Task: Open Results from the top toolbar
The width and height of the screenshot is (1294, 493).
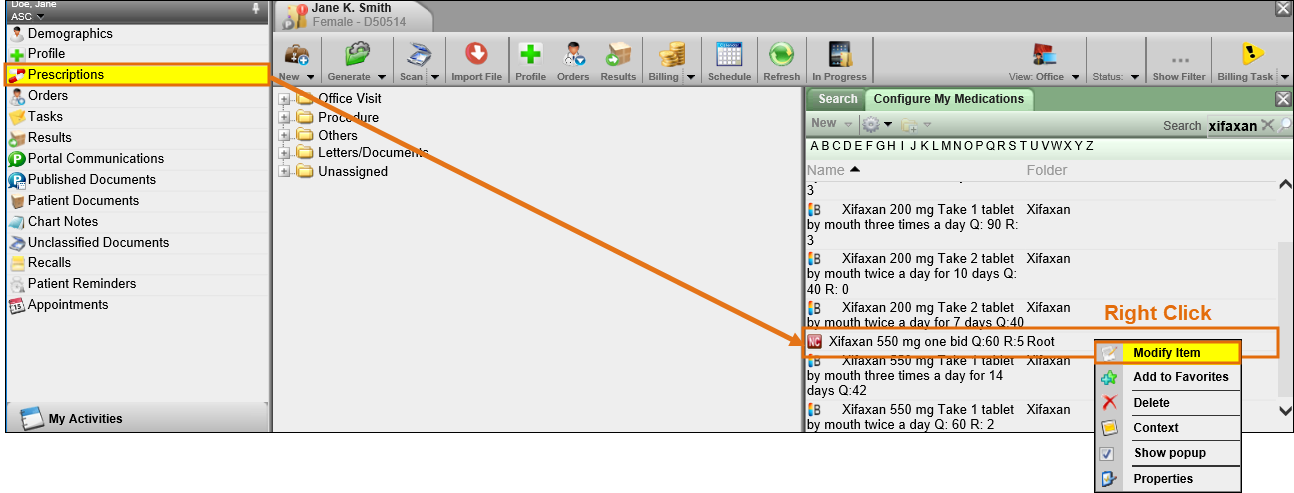Action: point(618,61)
